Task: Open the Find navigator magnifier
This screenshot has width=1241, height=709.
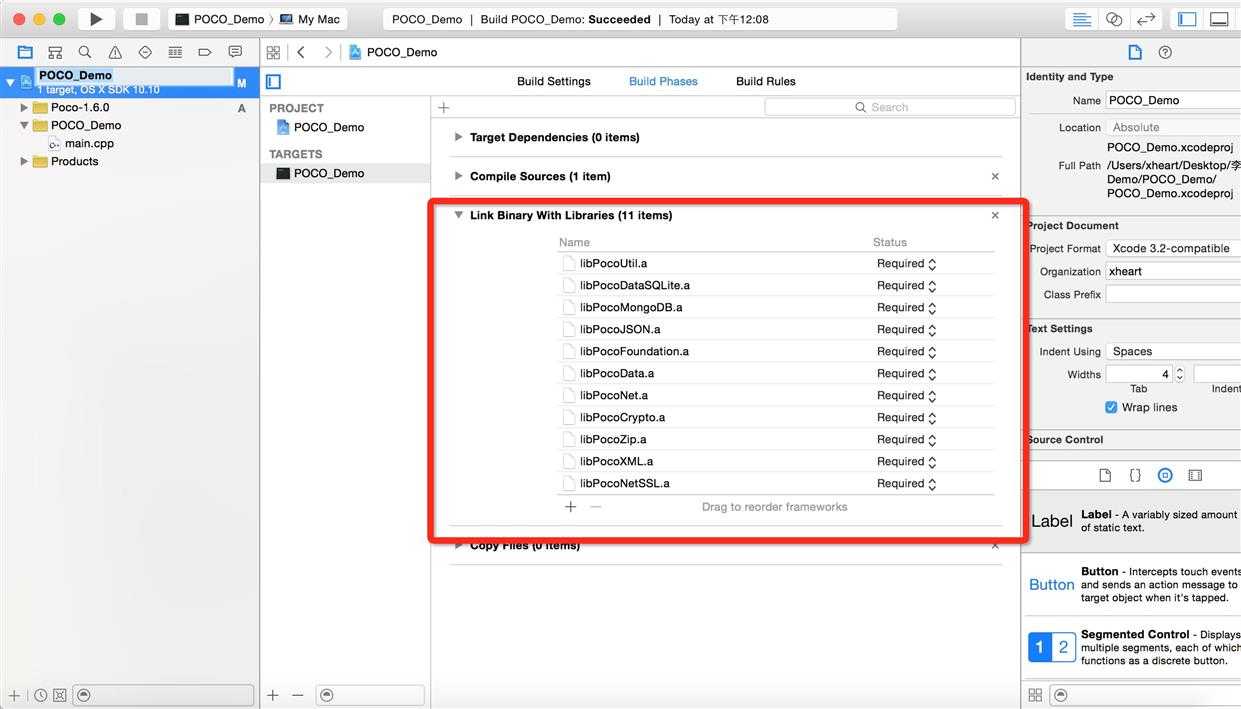Action: click(x=85, y=52)
